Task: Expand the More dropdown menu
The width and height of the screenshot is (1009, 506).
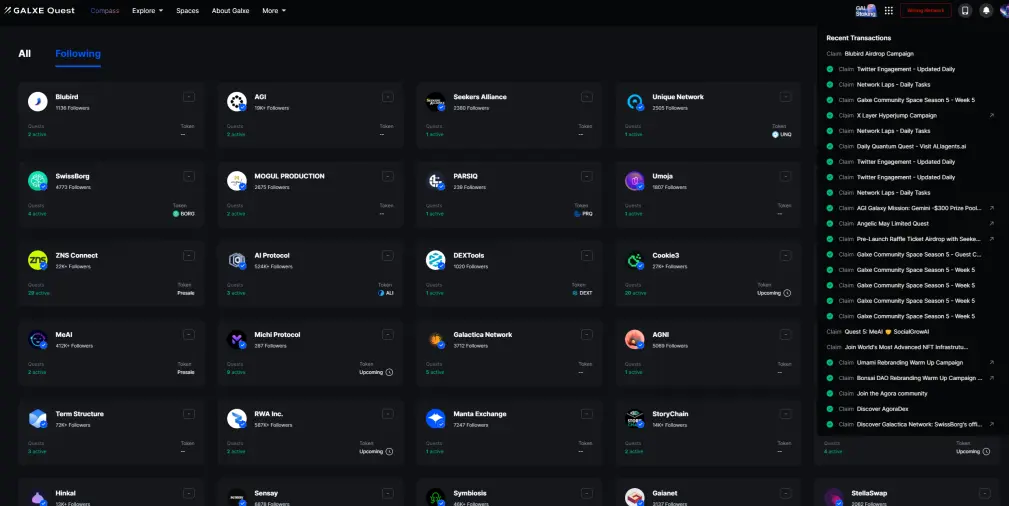Action: (x=273, y=10)
